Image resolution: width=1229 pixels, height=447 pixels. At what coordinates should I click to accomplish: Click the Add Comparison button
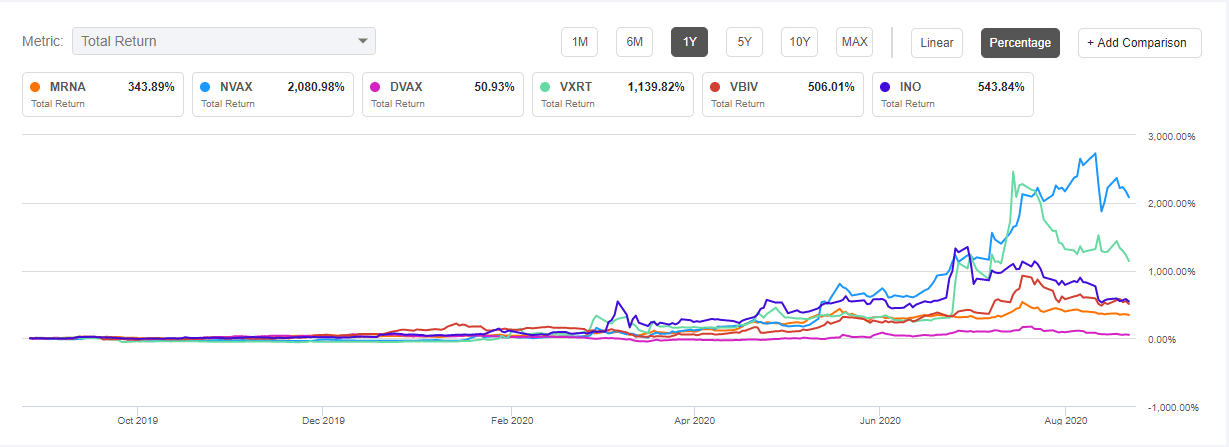1139,42
